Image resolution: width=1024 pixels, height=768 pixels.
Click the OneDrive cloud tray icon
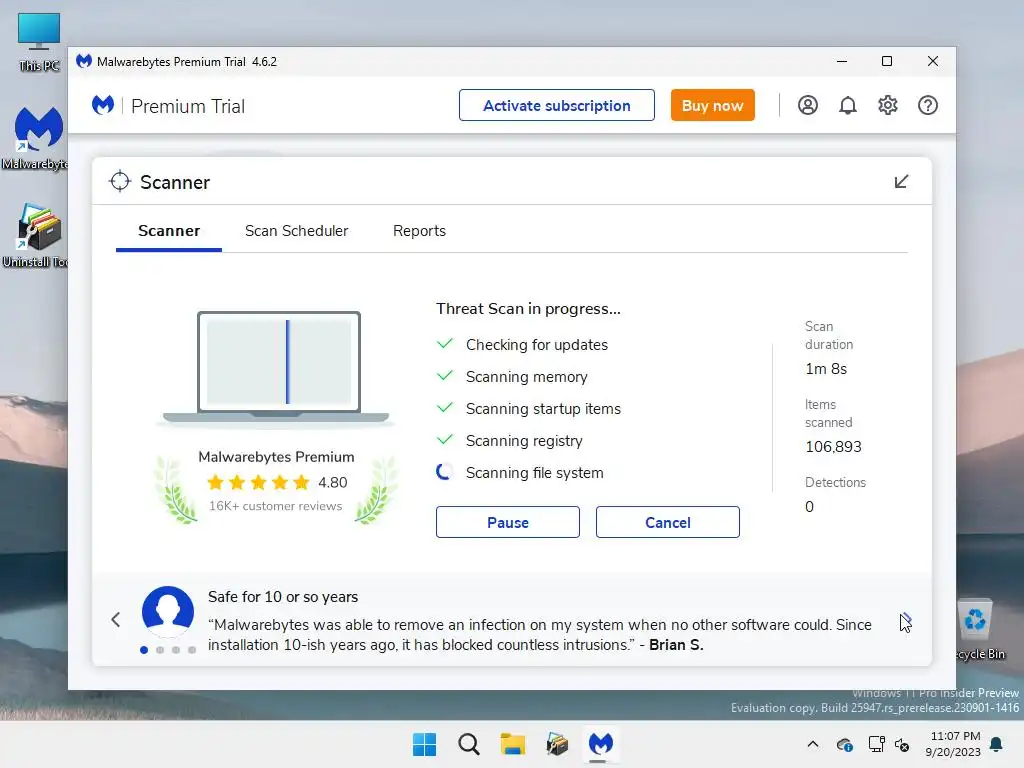(844, 744)
